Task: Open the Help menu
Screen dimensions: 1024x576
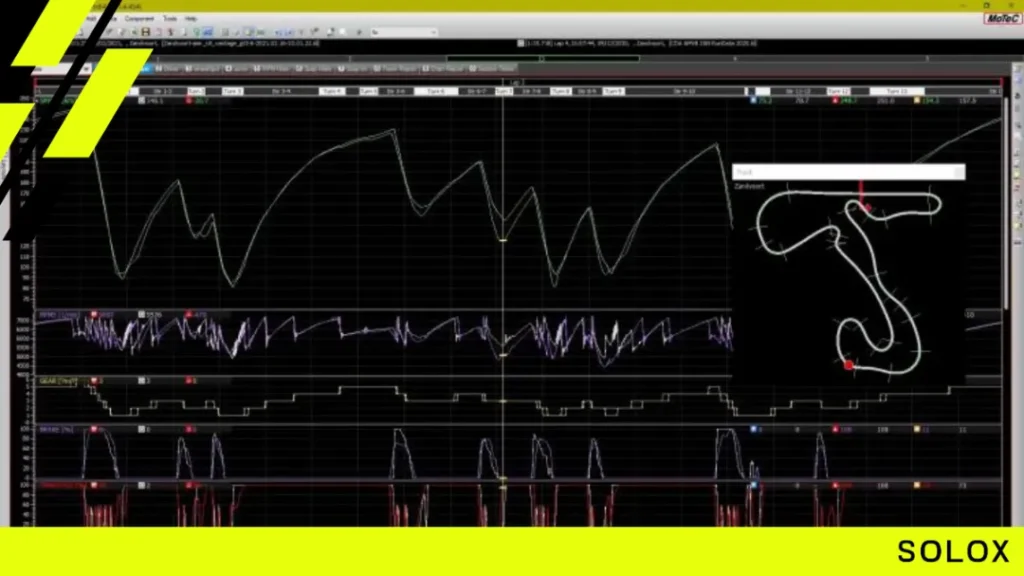Action: click(191, 19)
